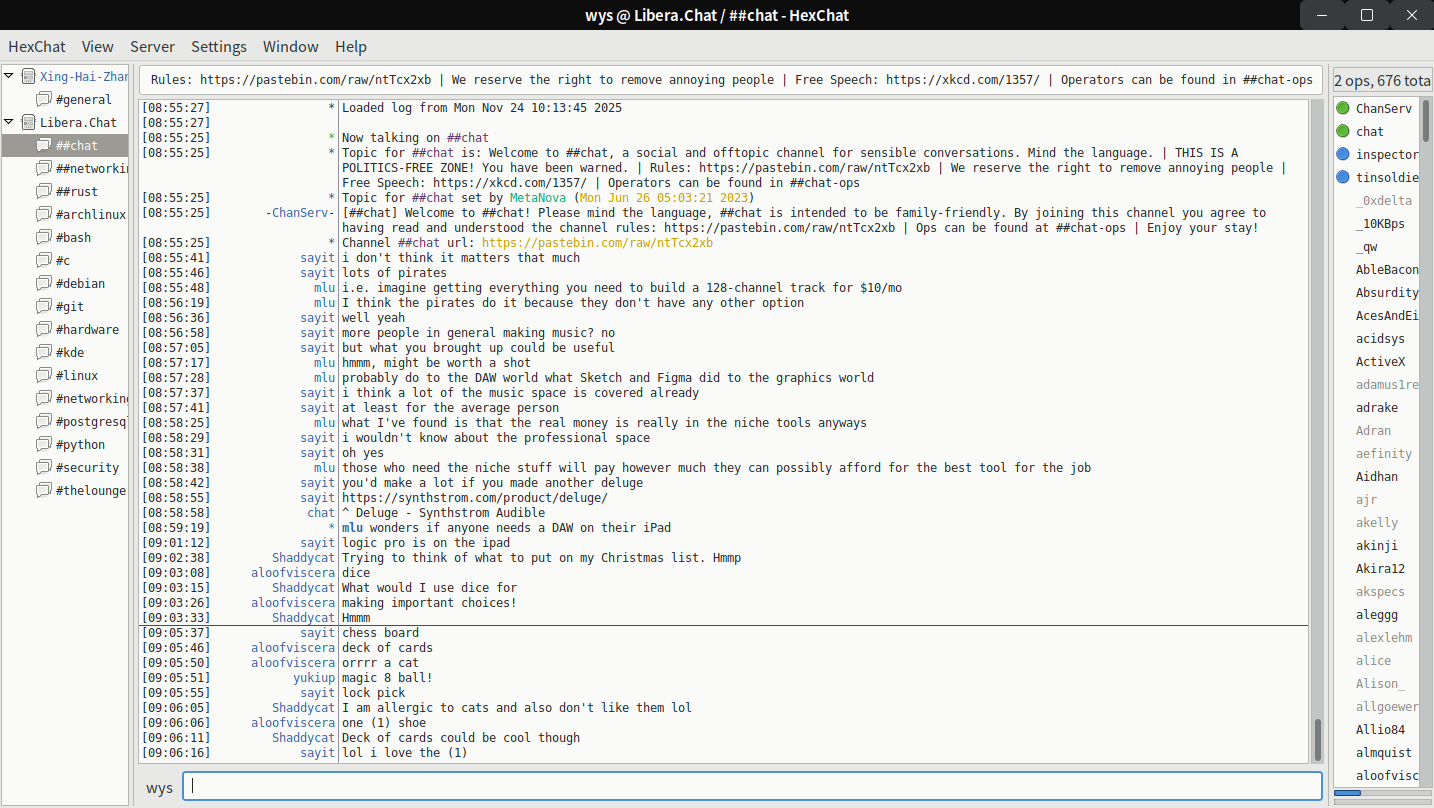The width and height of the screenshot is (1434, 808).
Task: Collapse the Libera.Chat server tree
Action: tap(9, 122)
